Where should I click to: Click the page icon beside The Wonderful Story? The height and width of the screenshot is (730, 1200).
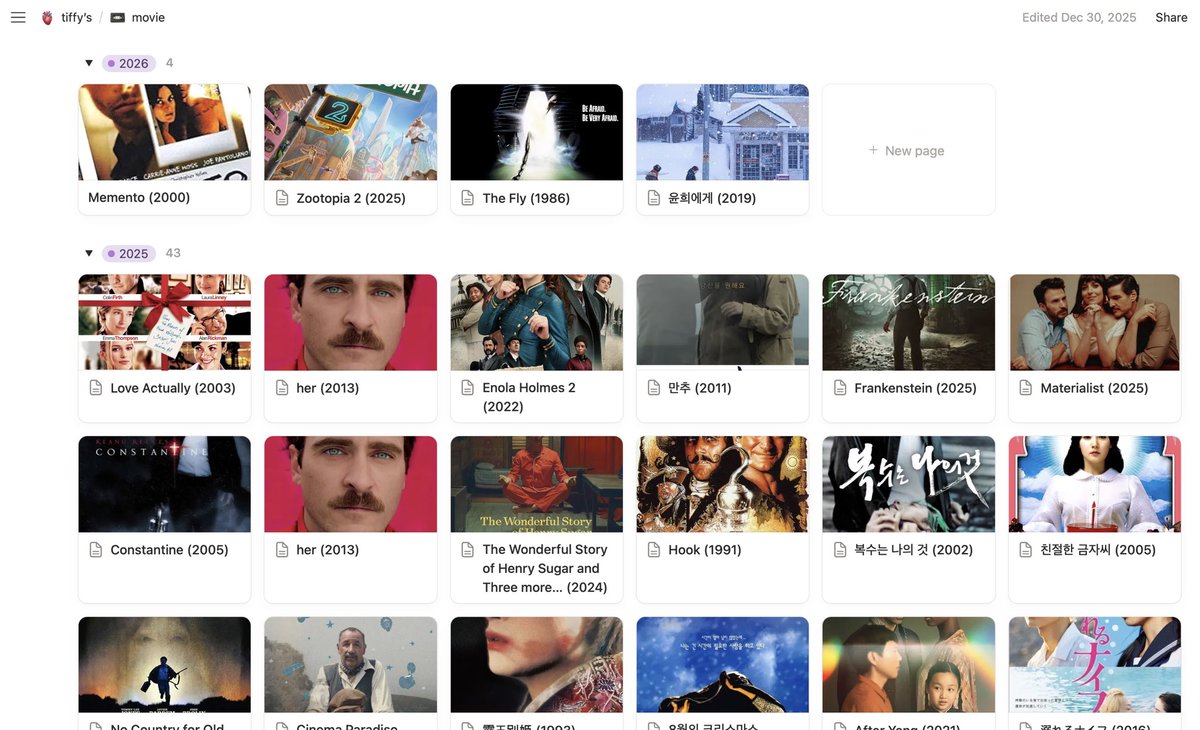(468, 550)
